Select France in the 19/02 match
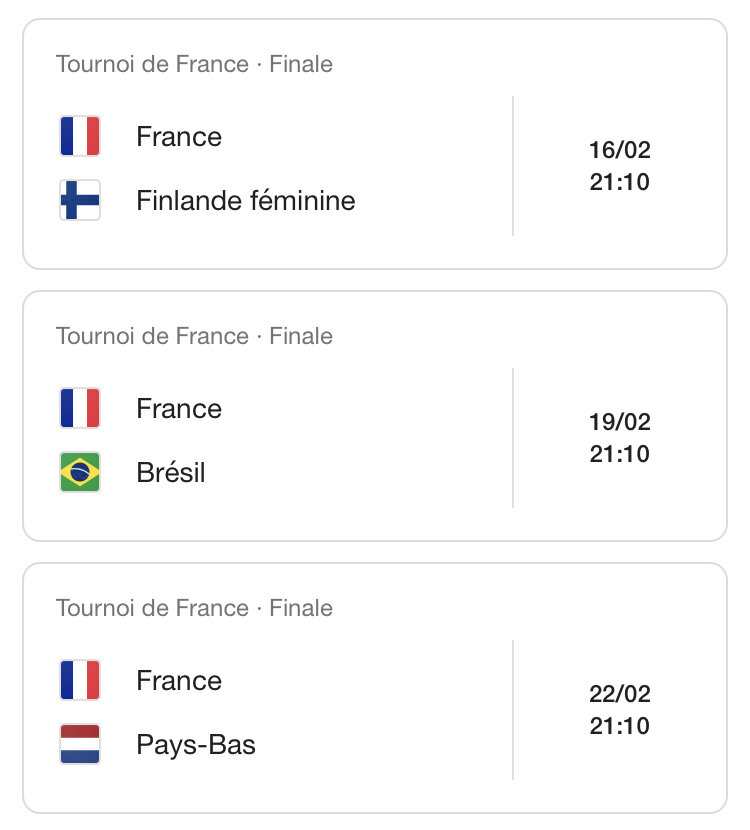750x830 pixels. 179,409
